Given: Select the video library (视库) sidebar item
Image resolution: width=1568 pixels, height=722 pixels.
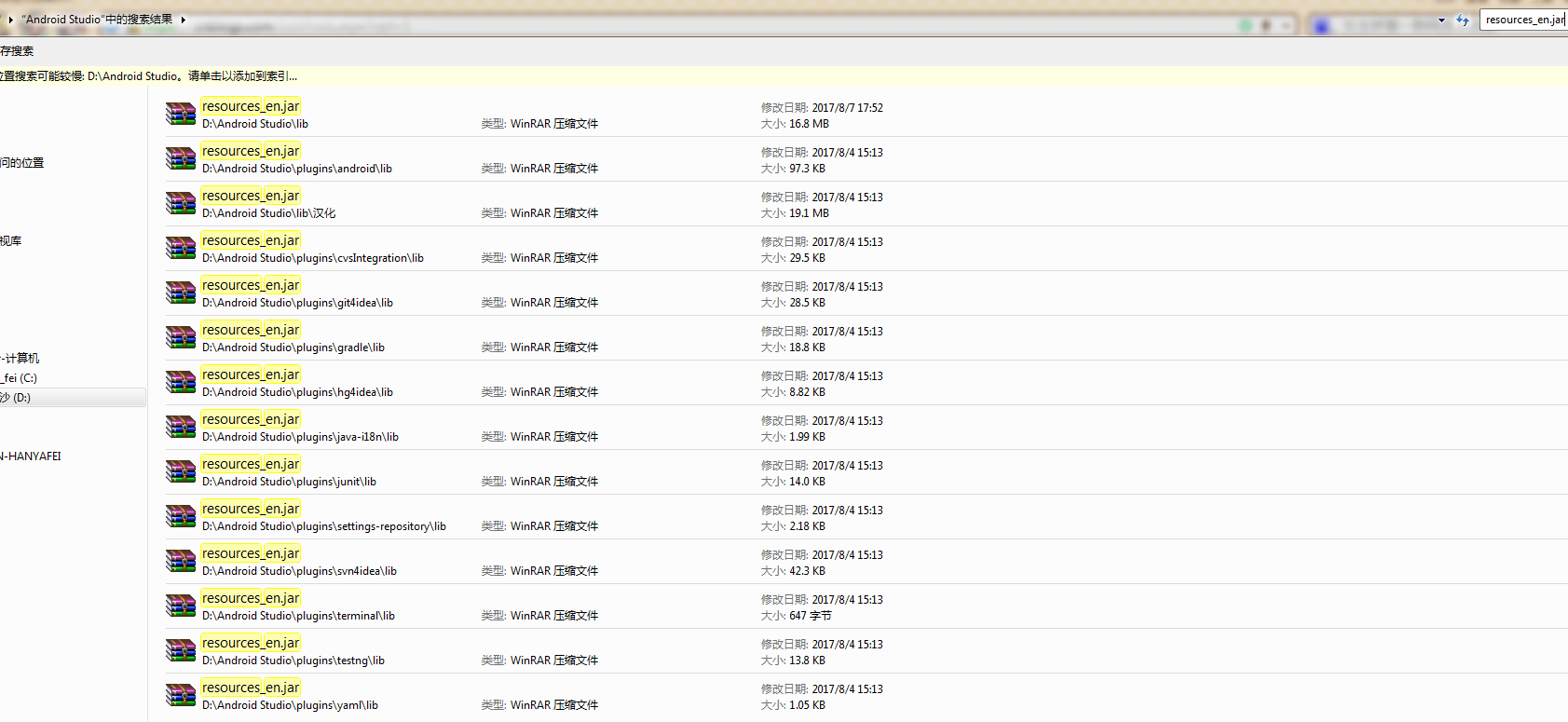Looking at the screenshot, I should 11,241.
